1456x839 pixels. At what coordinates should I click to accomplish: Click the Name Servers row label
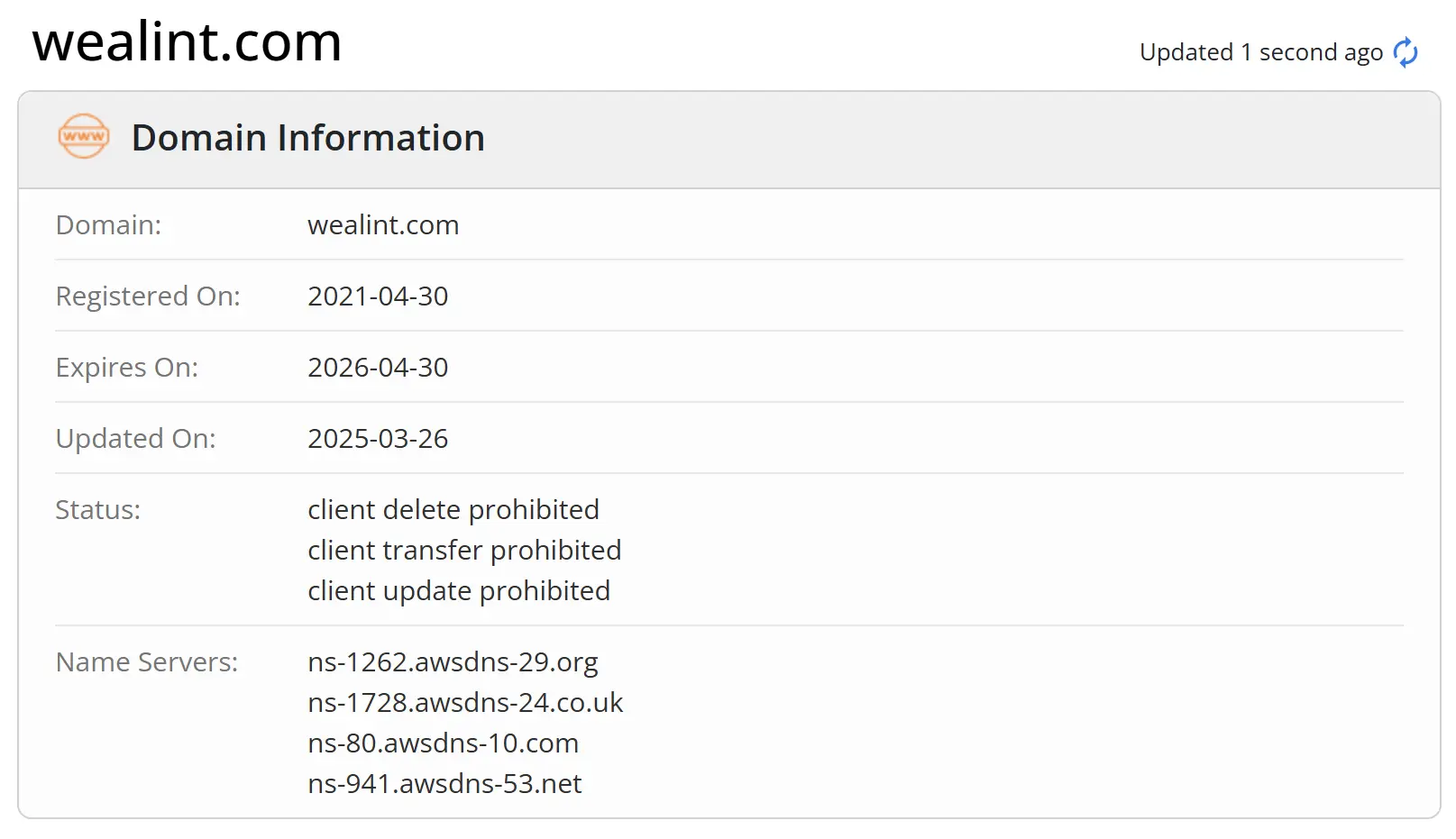(145, 662)
